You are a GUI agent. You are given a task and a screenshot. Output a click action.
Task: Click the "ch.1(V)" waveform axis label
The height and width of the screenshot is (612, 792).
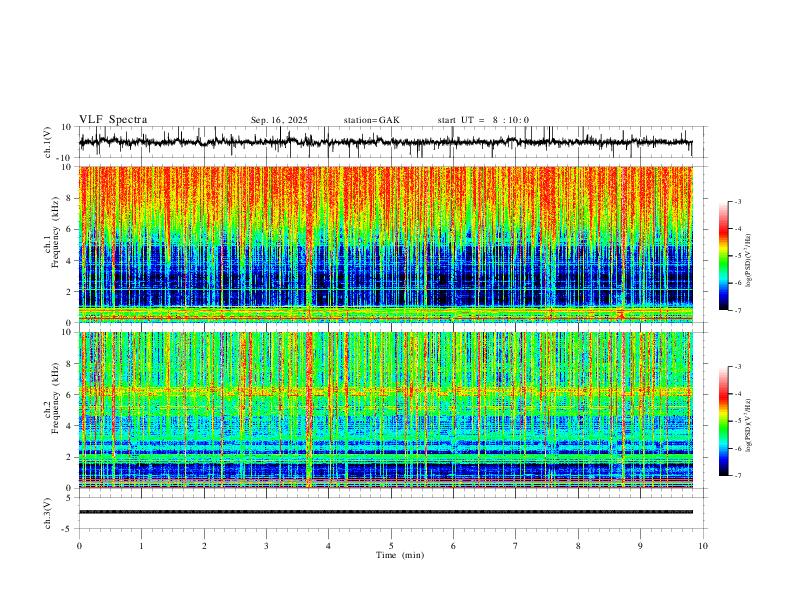point(48,142)
